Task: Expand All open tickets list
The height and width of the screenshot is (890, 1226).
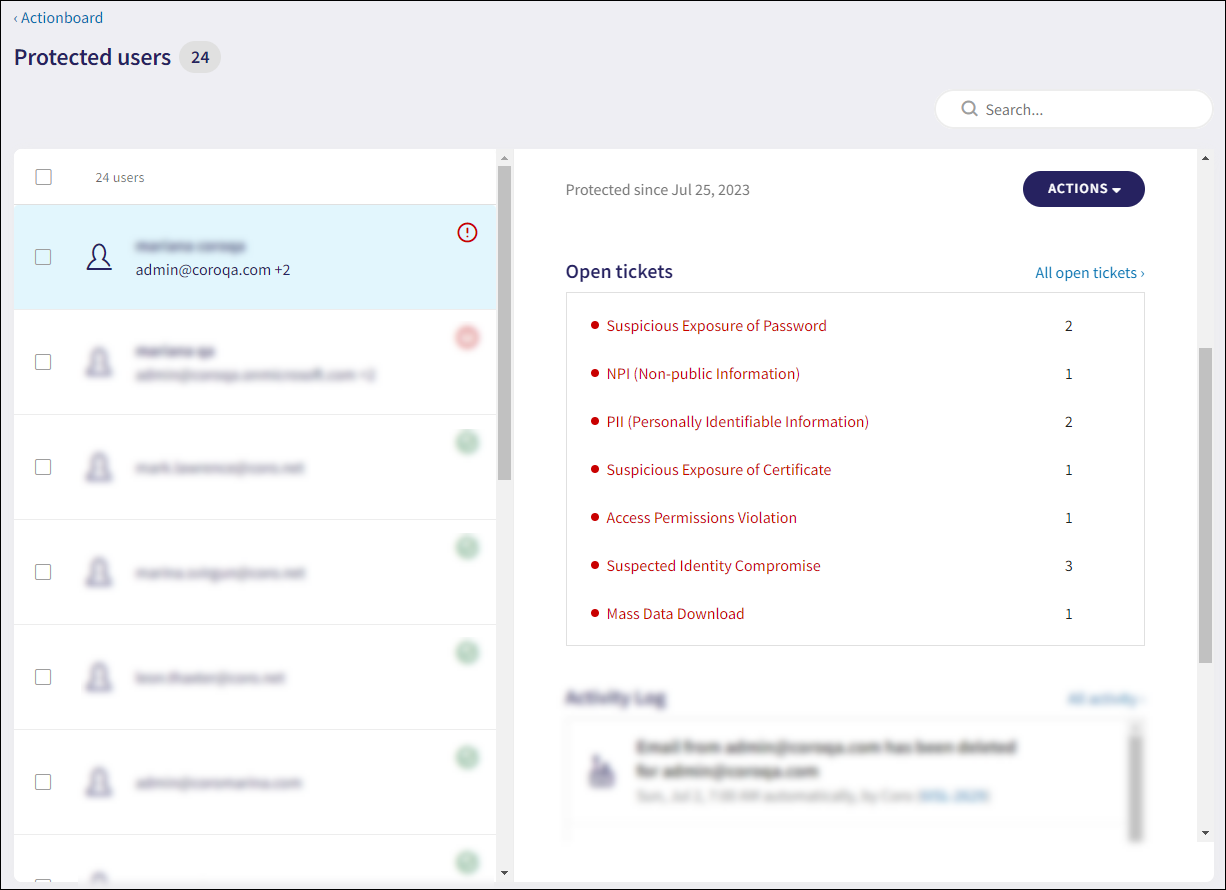Action: tap(1089, 273)
